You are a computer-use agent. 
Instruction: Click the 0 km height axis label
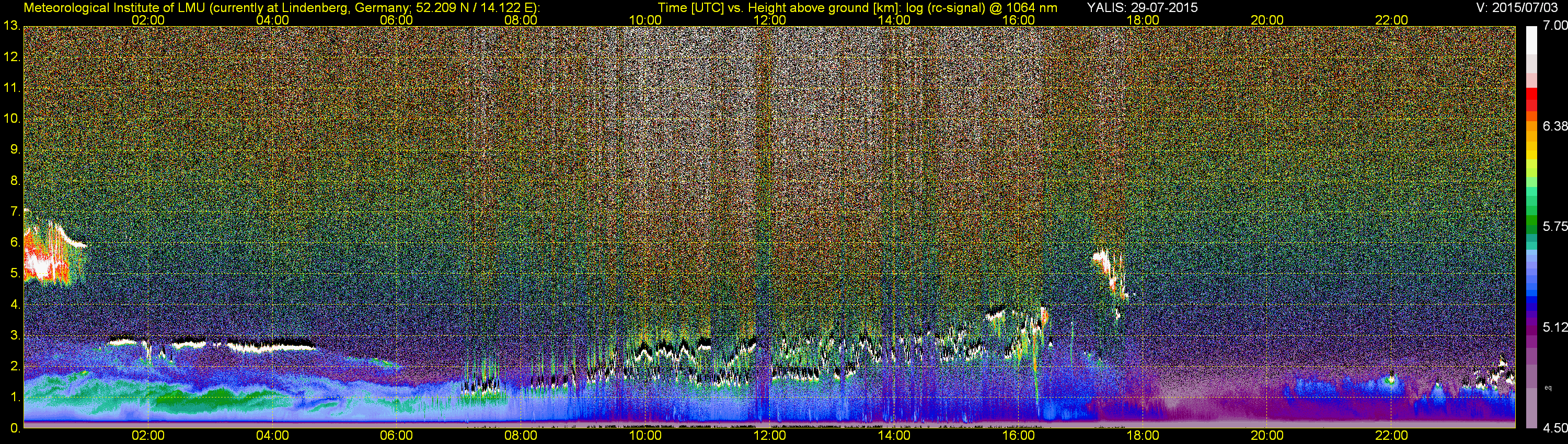coord(15,428)
